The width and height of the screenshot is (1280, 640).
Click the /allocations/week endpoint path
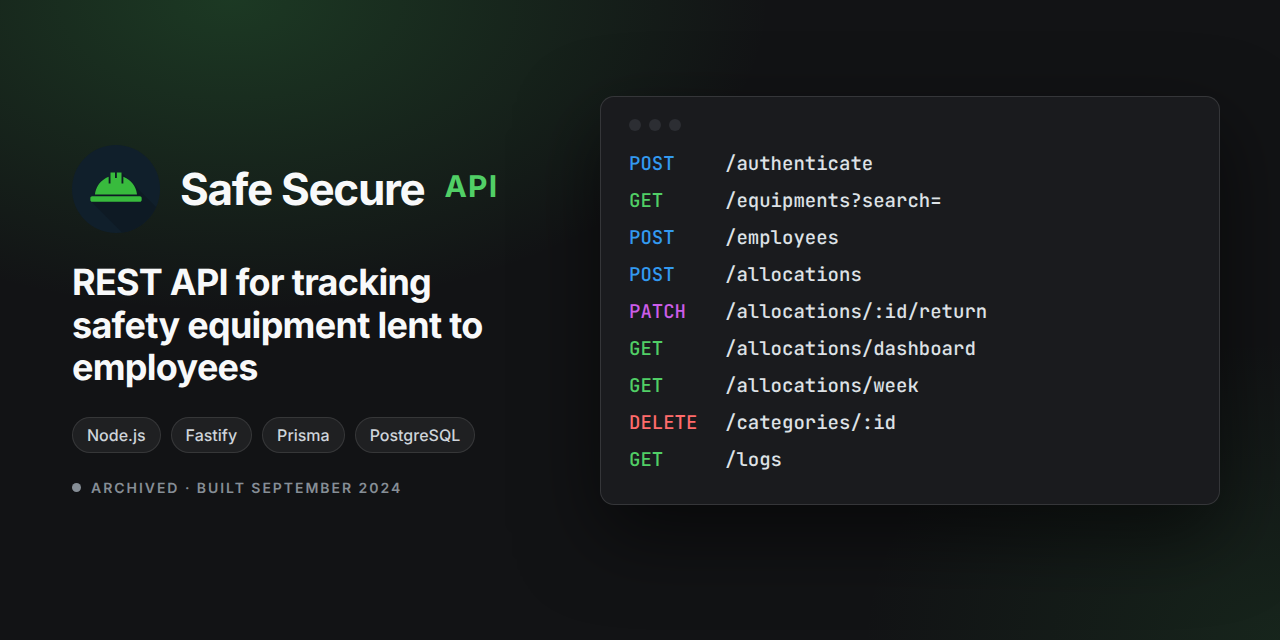(822, 385)
